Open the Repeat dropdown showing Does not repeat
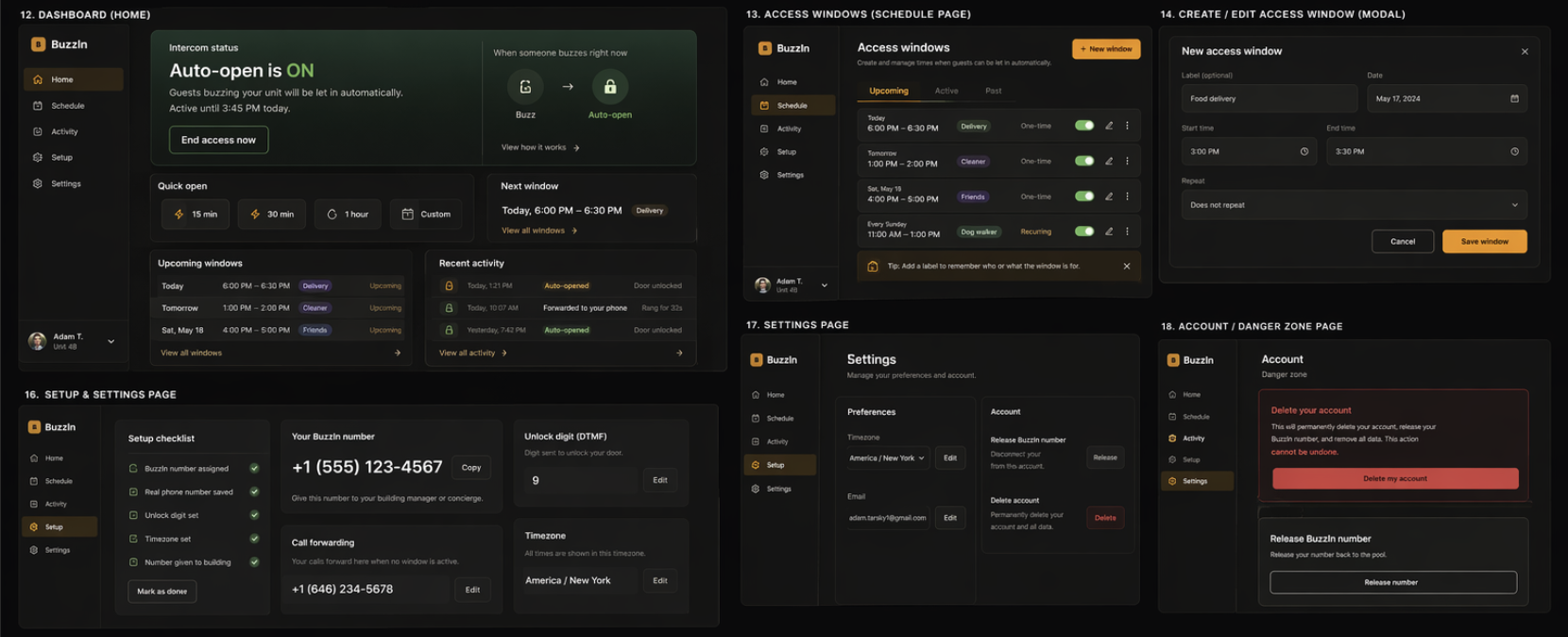 [x=1354, y=205]
